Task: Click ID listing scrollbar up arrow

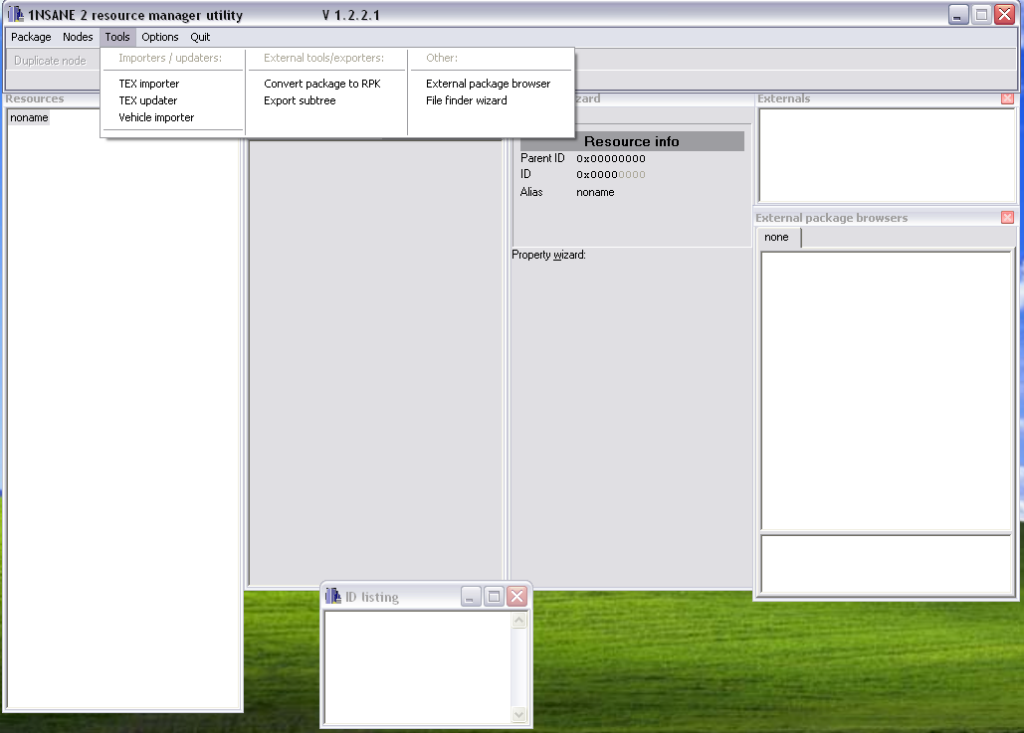Action: pyautogui.click(x=519, y=621)
